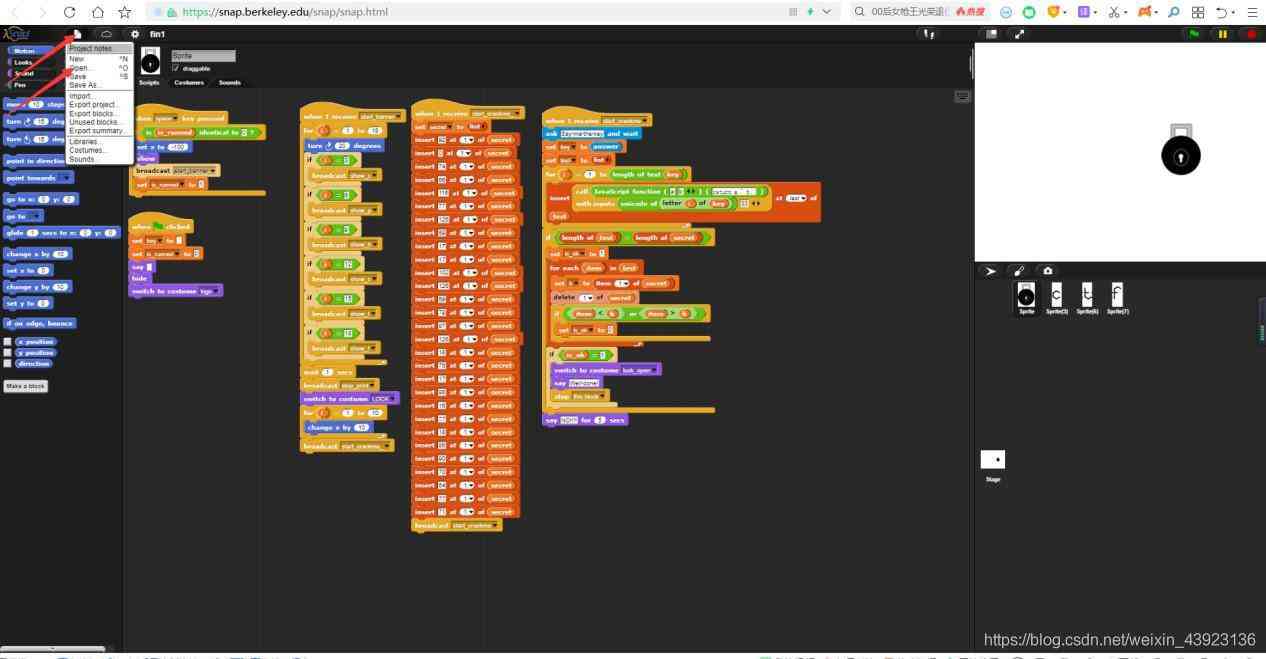Enable the direction watcher checkbox

click(8, 363)
